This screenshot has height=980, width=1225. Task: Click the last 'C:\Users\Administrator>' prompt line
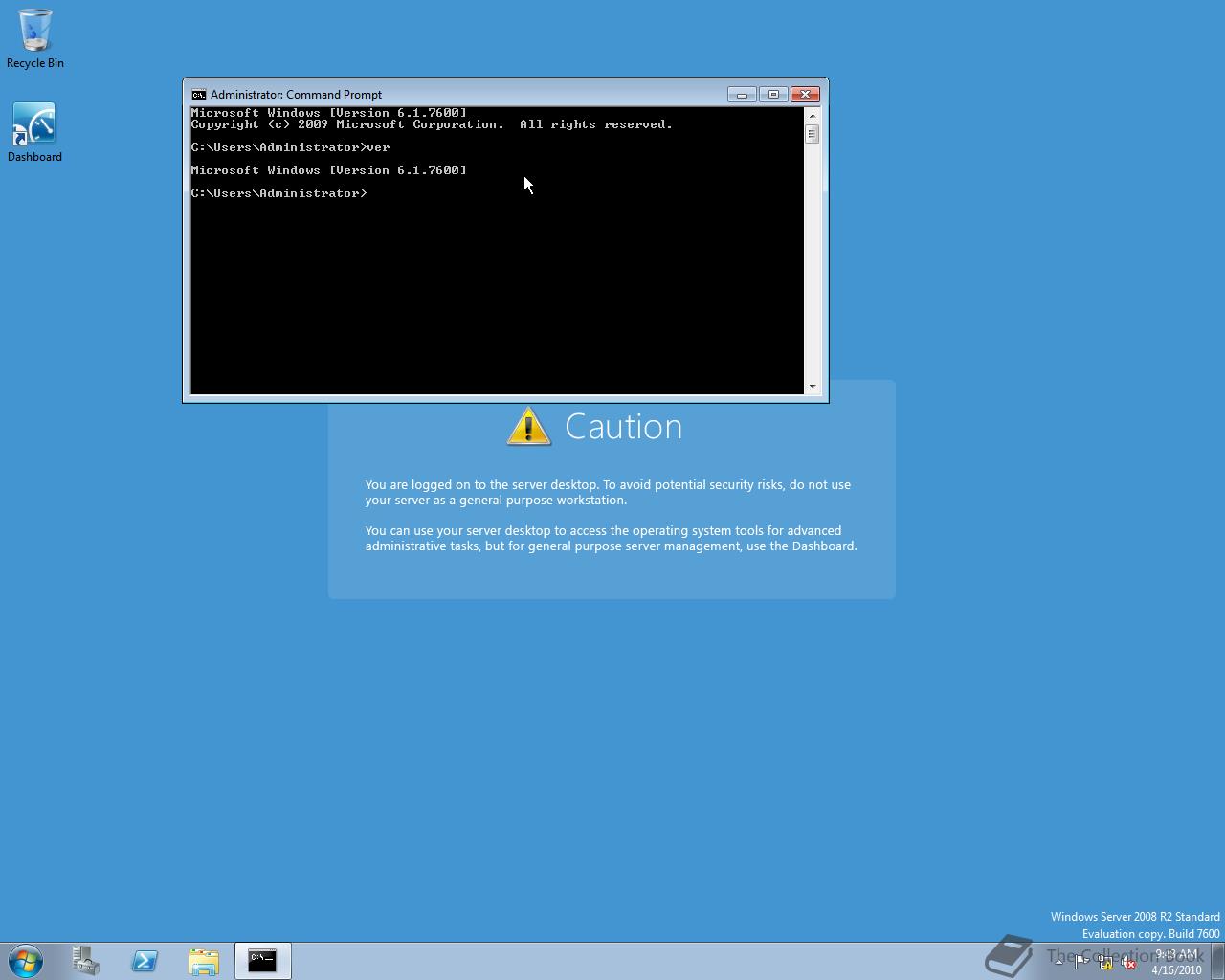click(279, 193)
